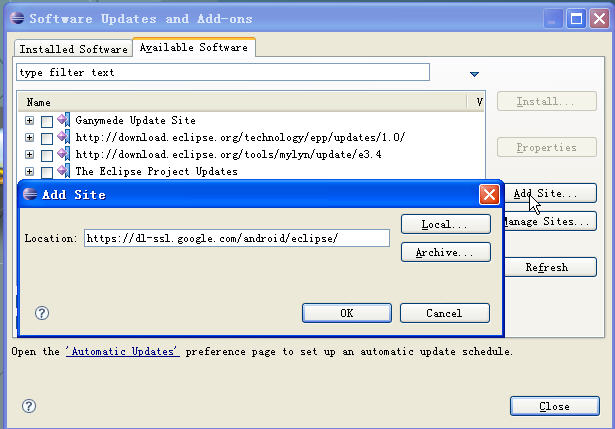Click the mylyn update site icon
Viewport: 615px width, 429px height.
click(x=64, y=153)
